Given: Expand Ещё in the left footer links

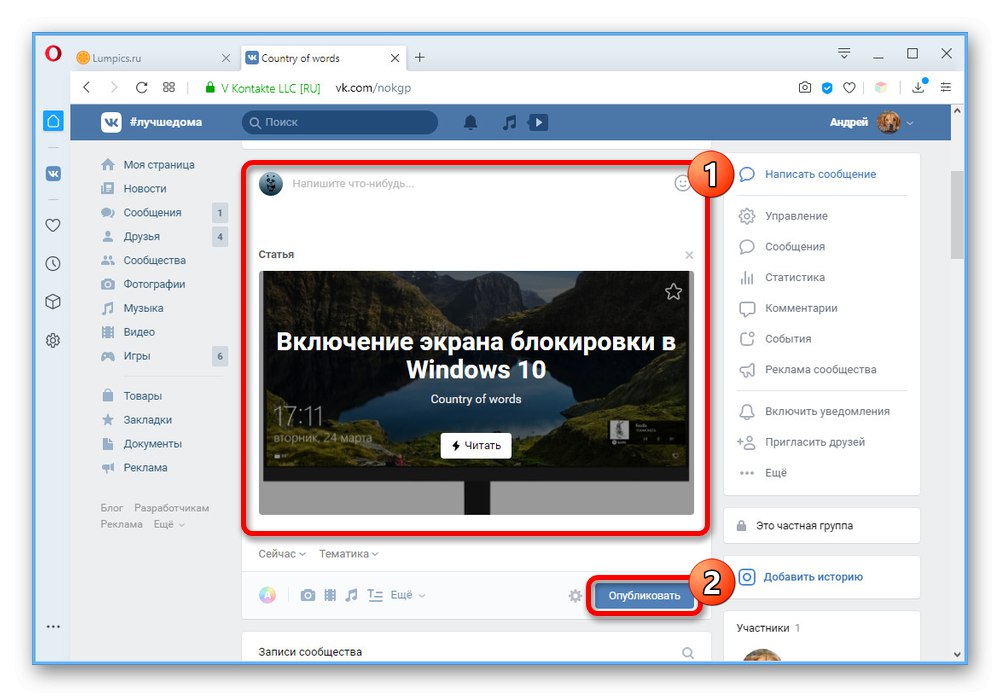Looking at the screenshot, I should [169, 524].
